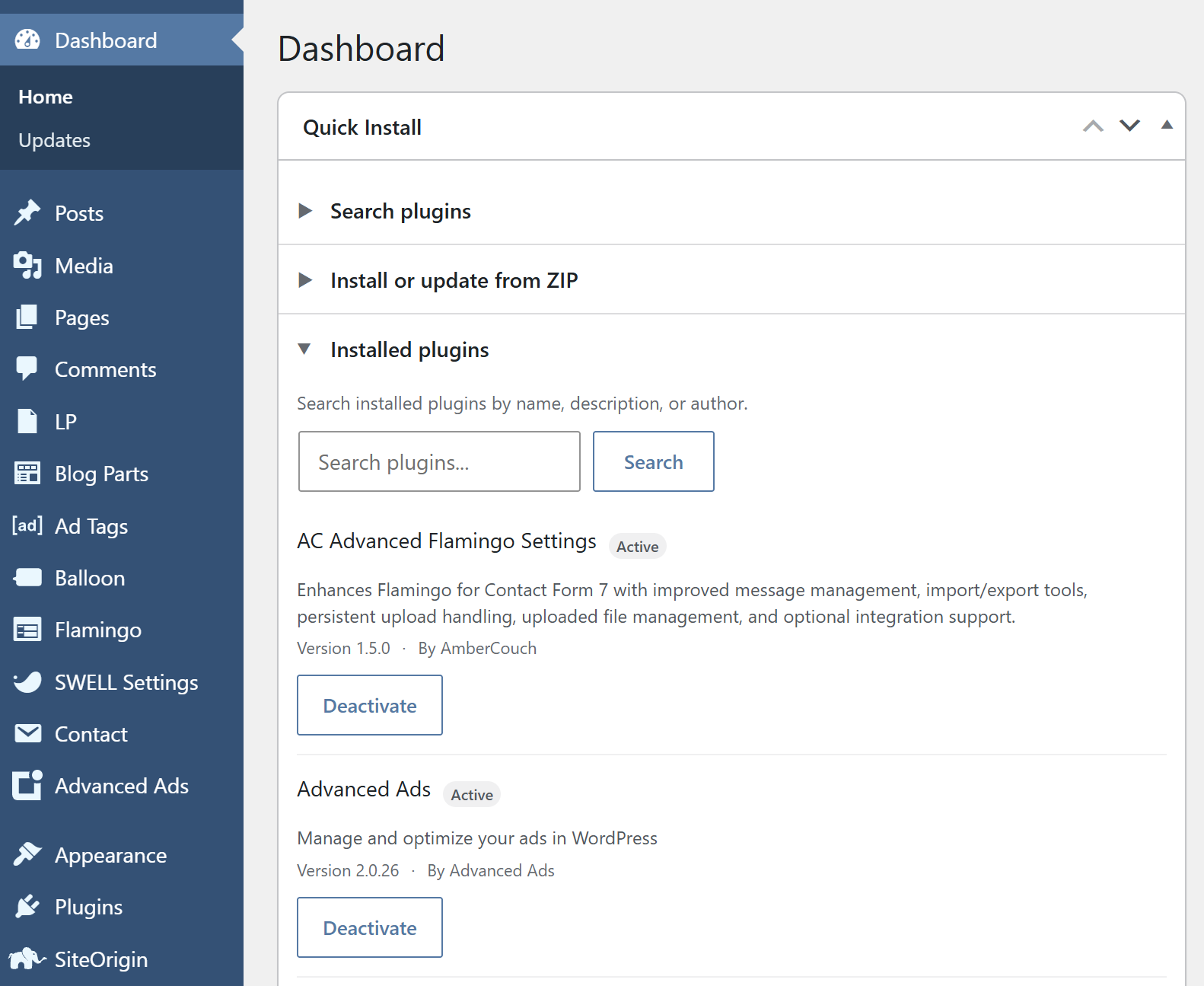Image resolution: width=1204 pixels, height=986 pixels.
Task: Deactivate AC Advanced Flamingo Settings plugin
Action: click(370, 705)
